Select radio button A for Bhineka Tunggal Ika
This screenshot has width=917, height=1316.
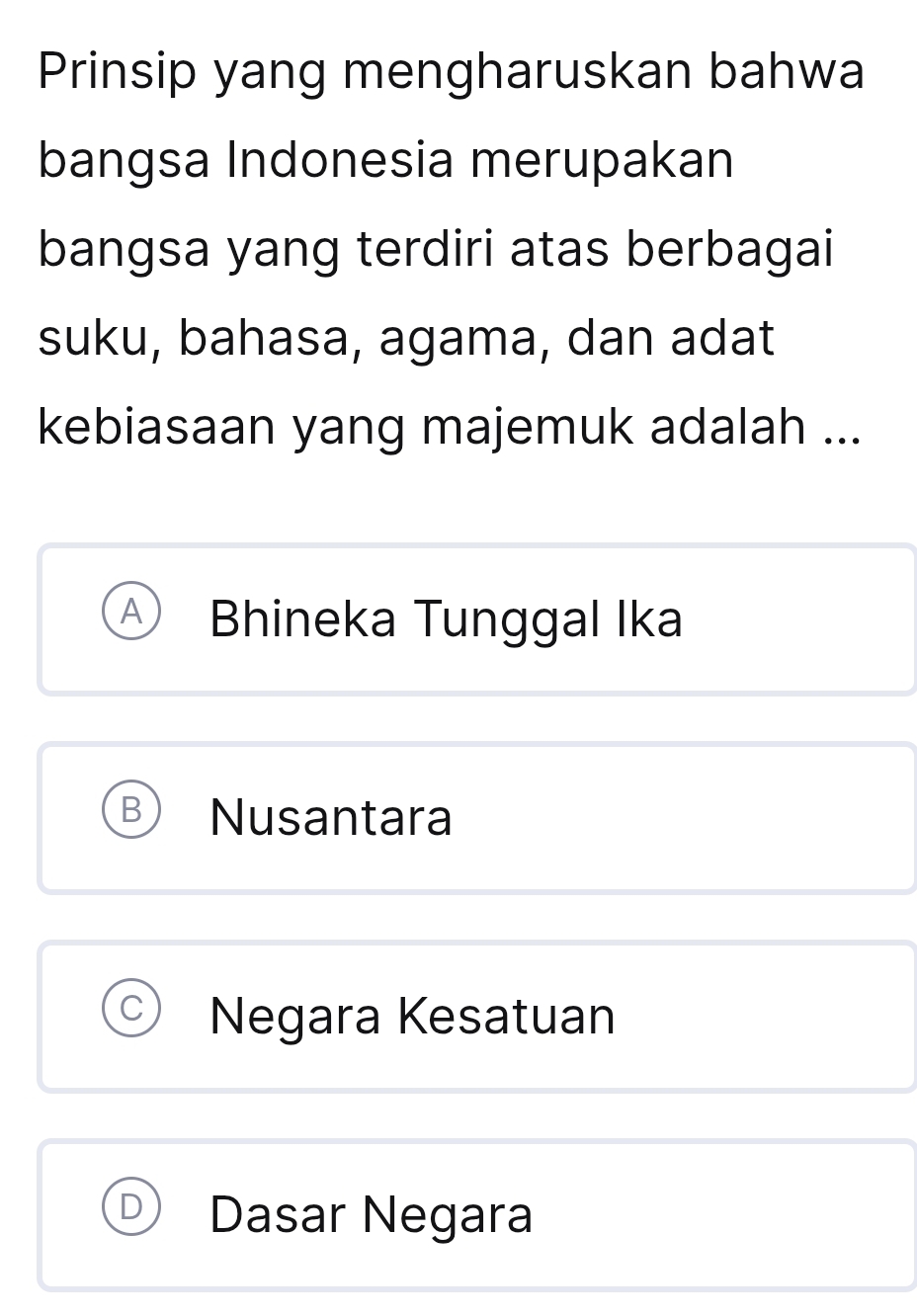coord(130,618)
